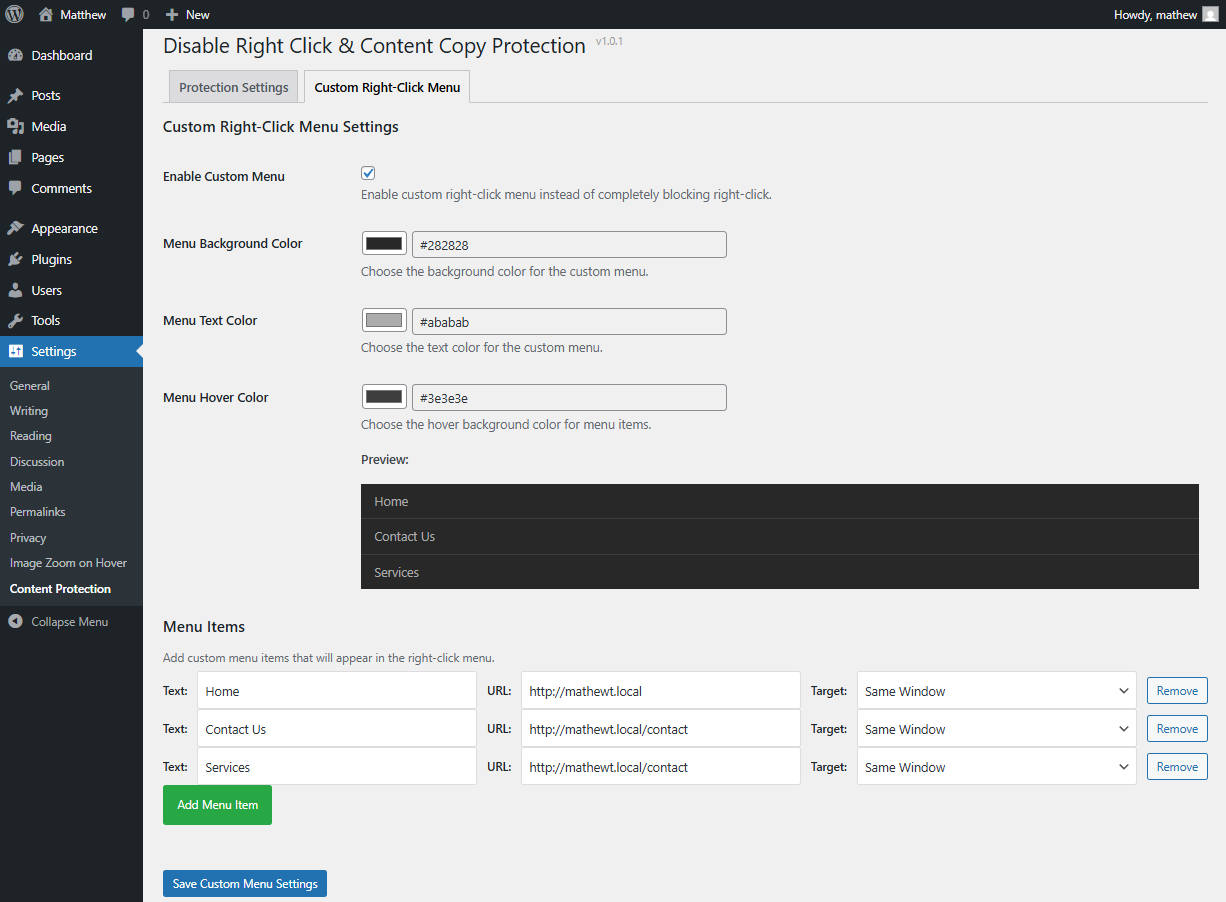Select the Media library icon

(x=17, y=126)
